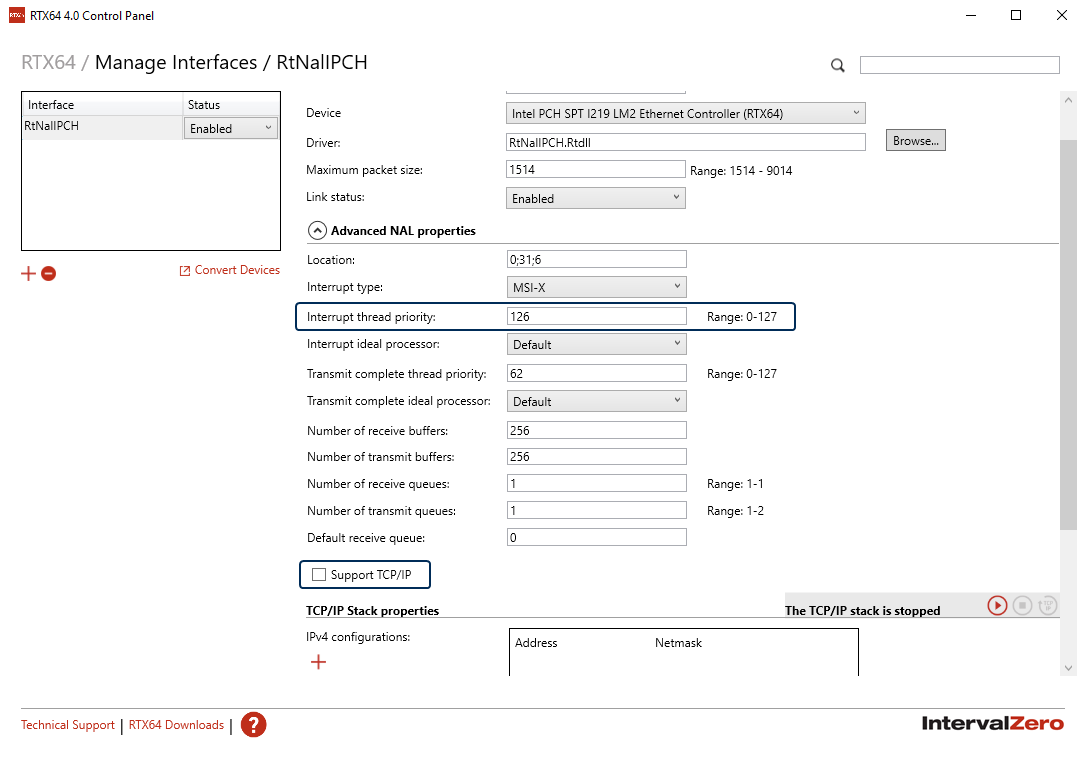Click the Location field
The image size is (1086, 761).
tap(596, 259)
